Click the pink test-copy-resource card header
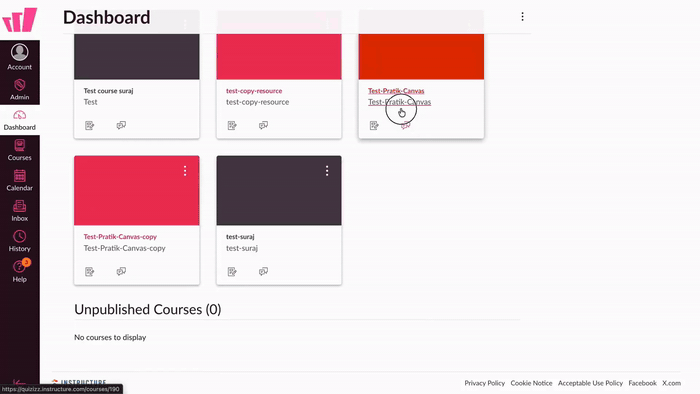The height and width of the screenshot is (394, 700). point(279,57)
